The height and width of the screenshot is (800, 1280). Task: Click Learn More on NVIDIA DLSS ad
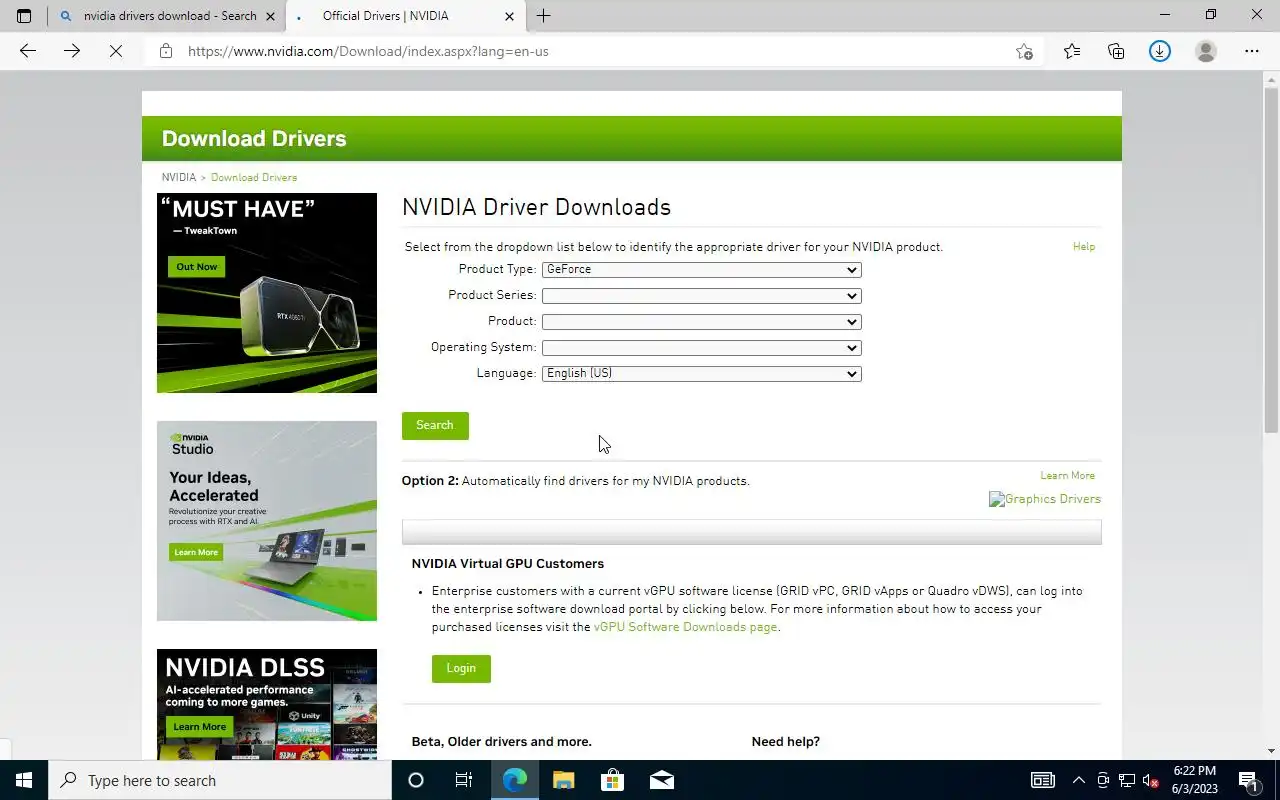click(200, 727)
